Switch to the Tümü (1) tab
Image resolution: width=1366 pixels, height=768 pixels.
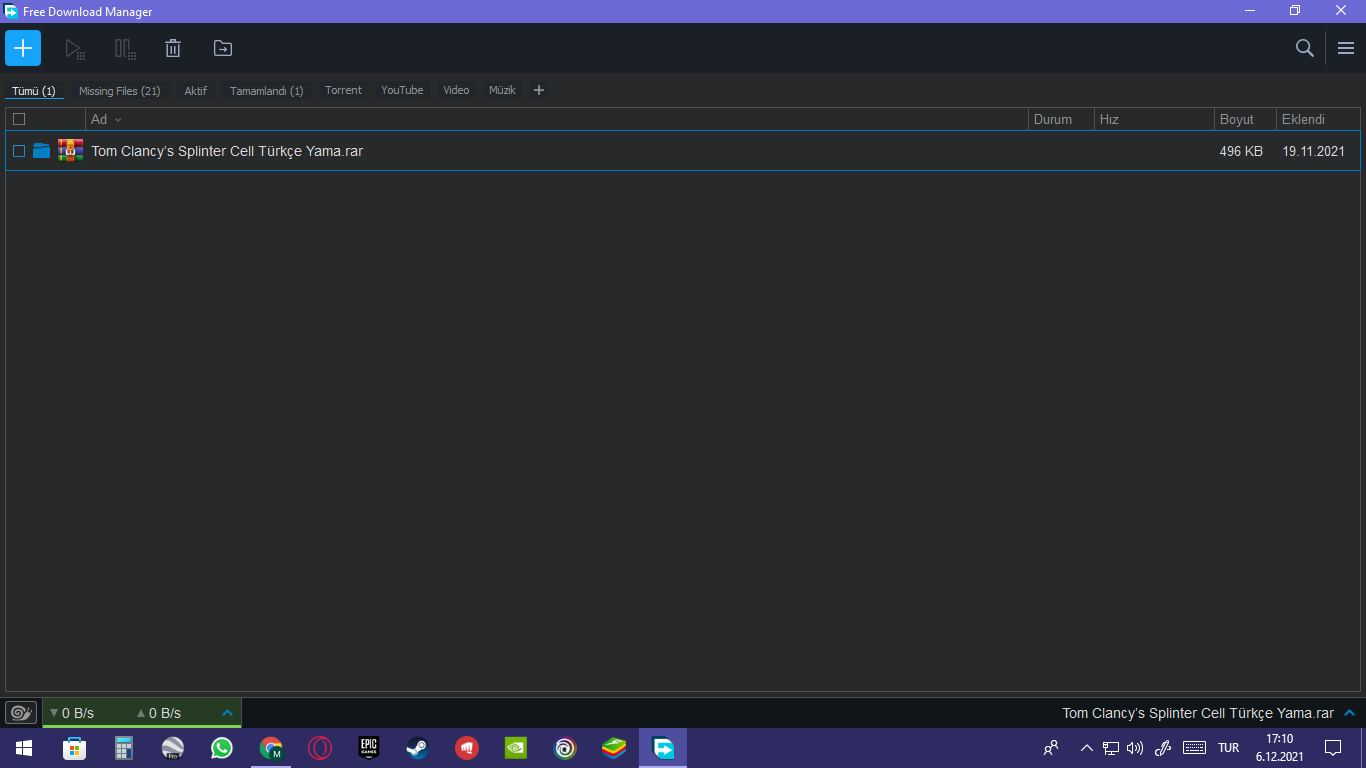pyautogui.click(x=34, y=91)
